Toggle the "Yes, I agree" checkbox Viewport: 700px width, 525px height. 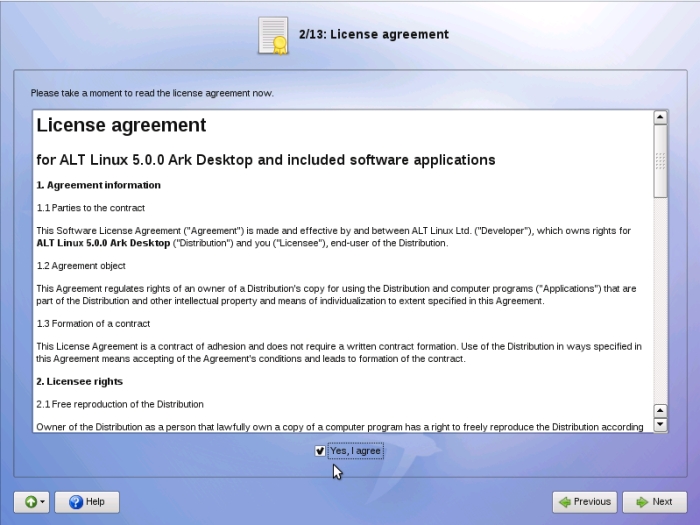pyautogui.click(x=320, y=451)
